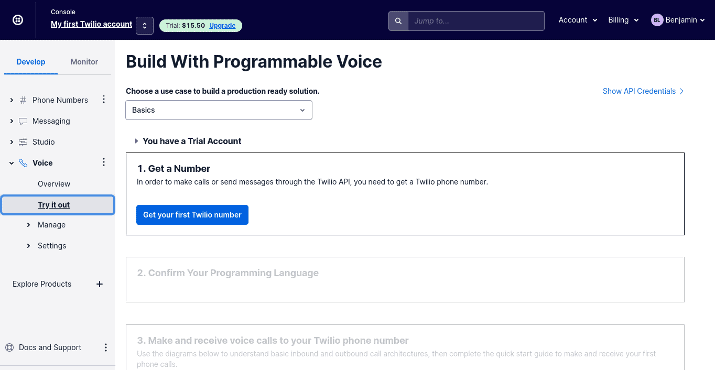Viewport: 715px width, 370px height.
Task: Open the account switcher arrows button
Action: [145, 26]
